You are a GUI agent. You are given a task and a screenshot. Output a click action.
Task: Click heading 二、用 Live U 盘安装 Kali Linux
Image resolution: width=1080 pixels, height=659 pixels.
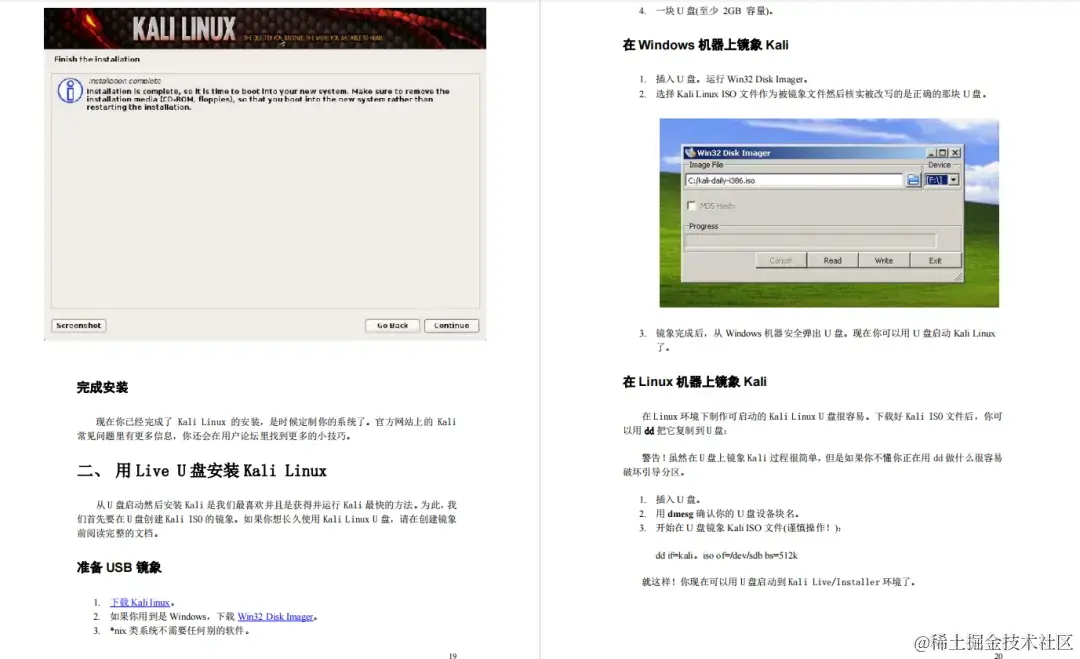coord(202,471)
